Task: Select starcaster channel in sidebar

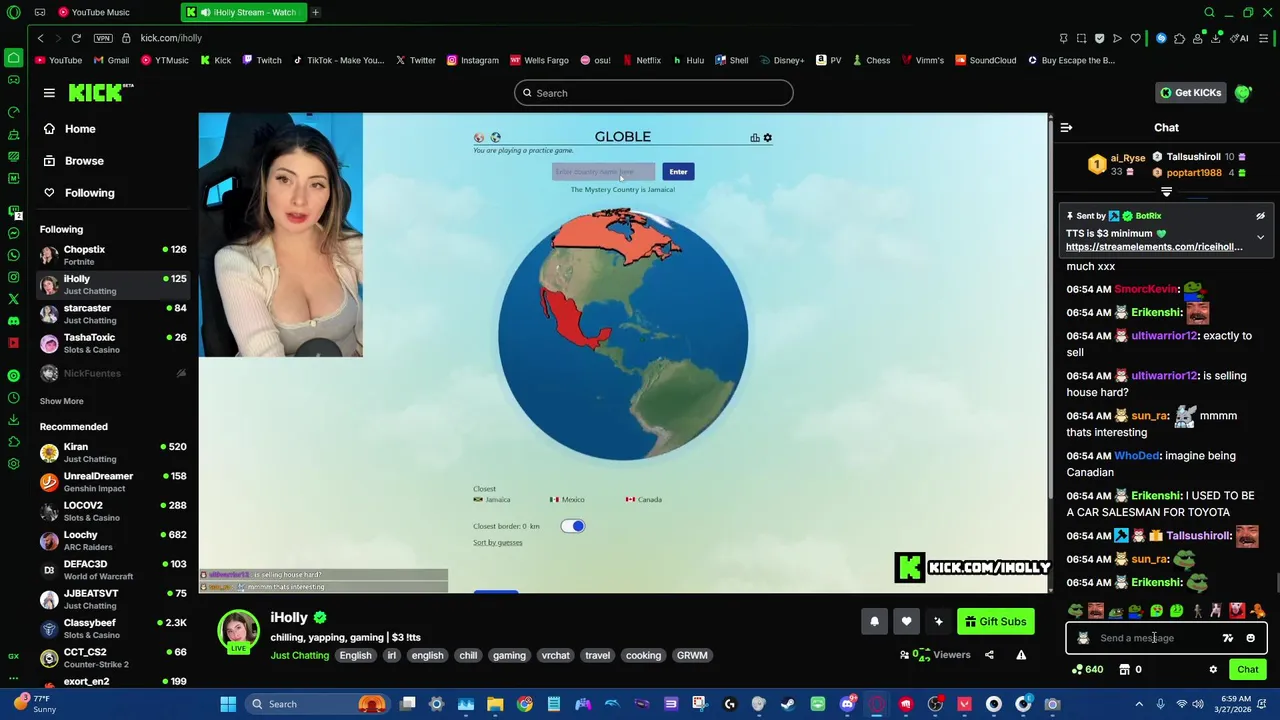Action: coord(113,314)
